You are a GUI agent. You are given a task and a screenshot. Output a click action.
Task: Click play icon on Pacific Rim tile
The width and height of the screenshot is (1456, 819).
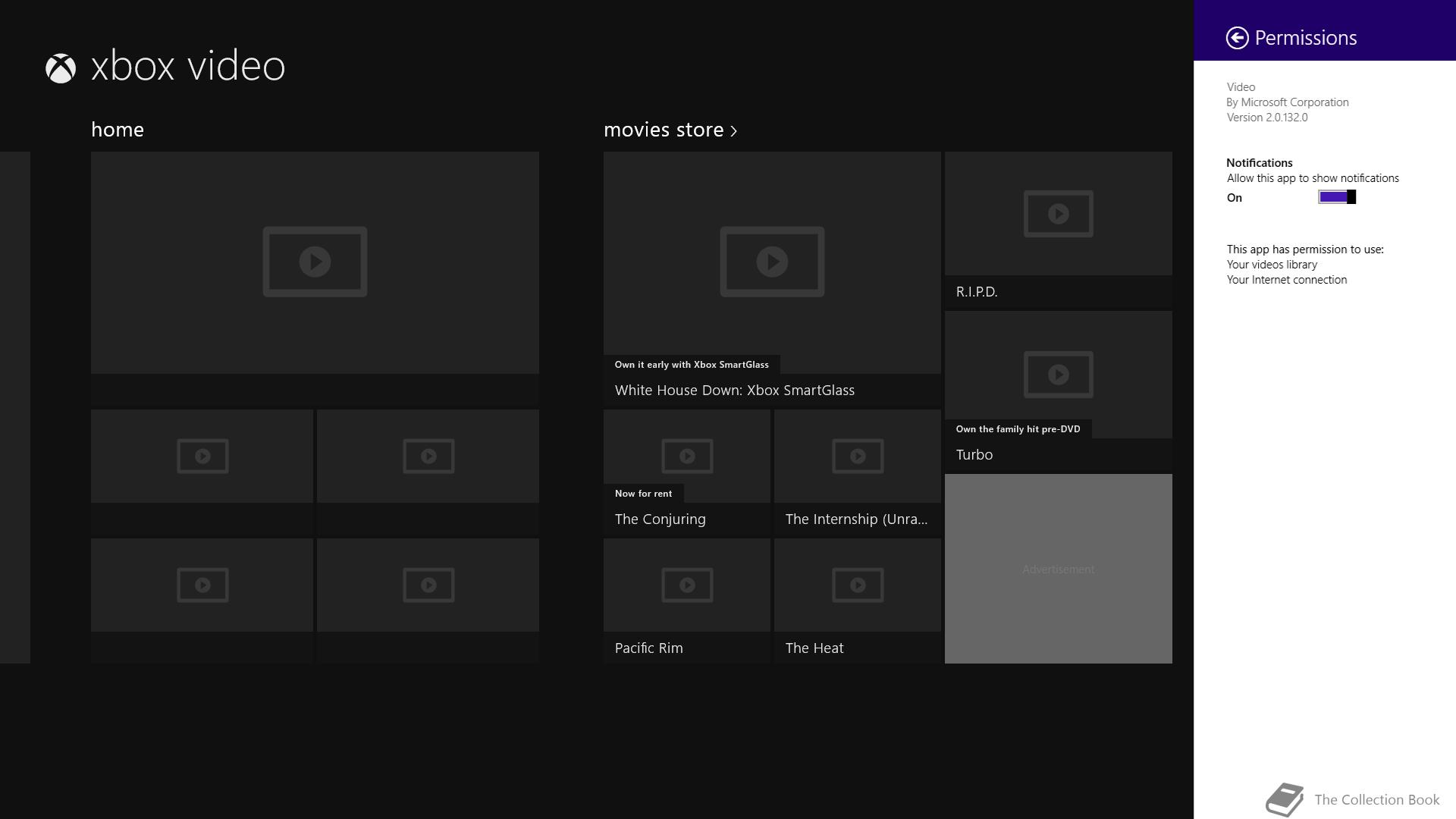point(687,585)
